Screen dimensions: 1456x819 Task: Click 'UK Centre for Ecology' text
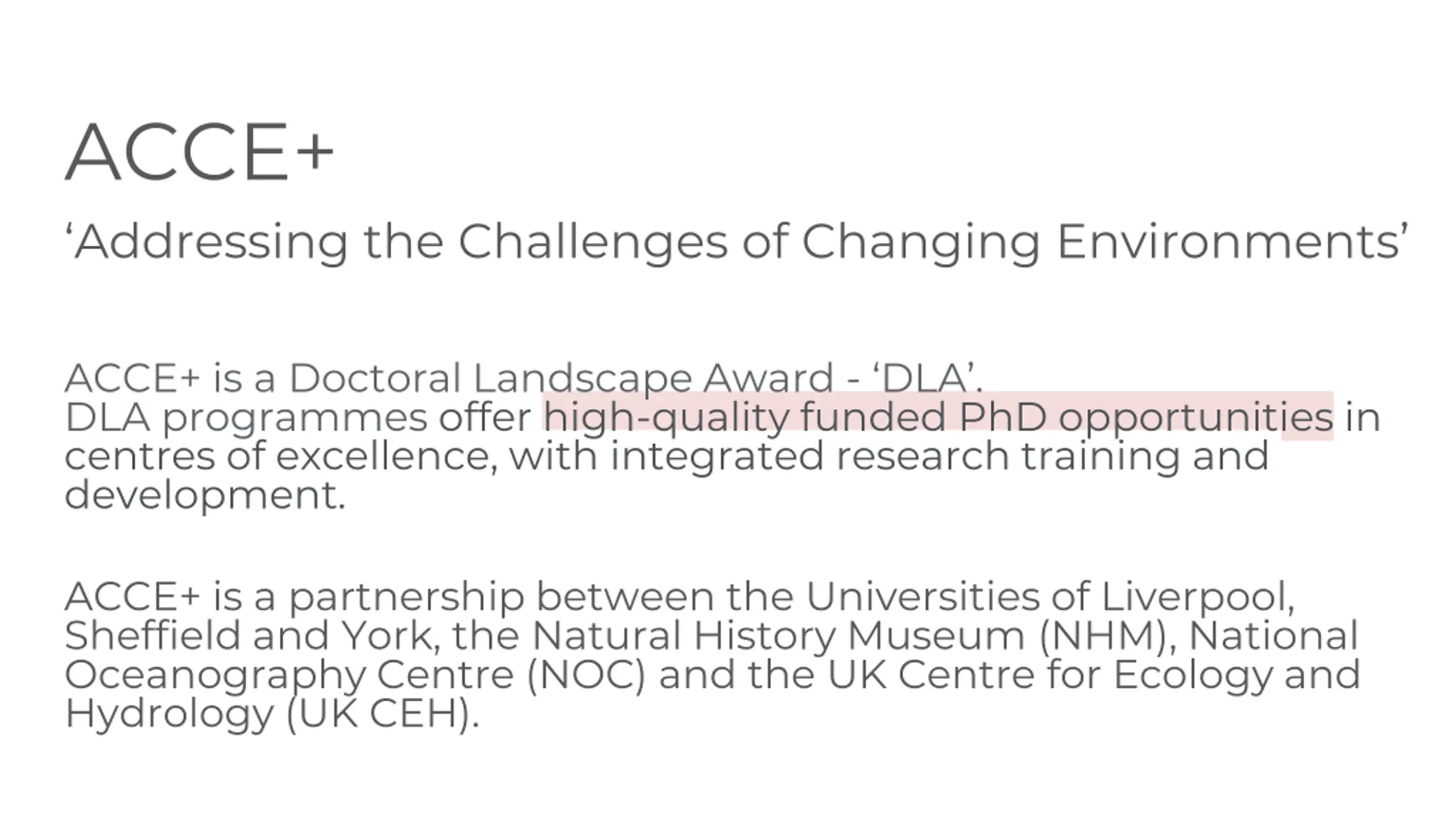[x=1049, y=675]
